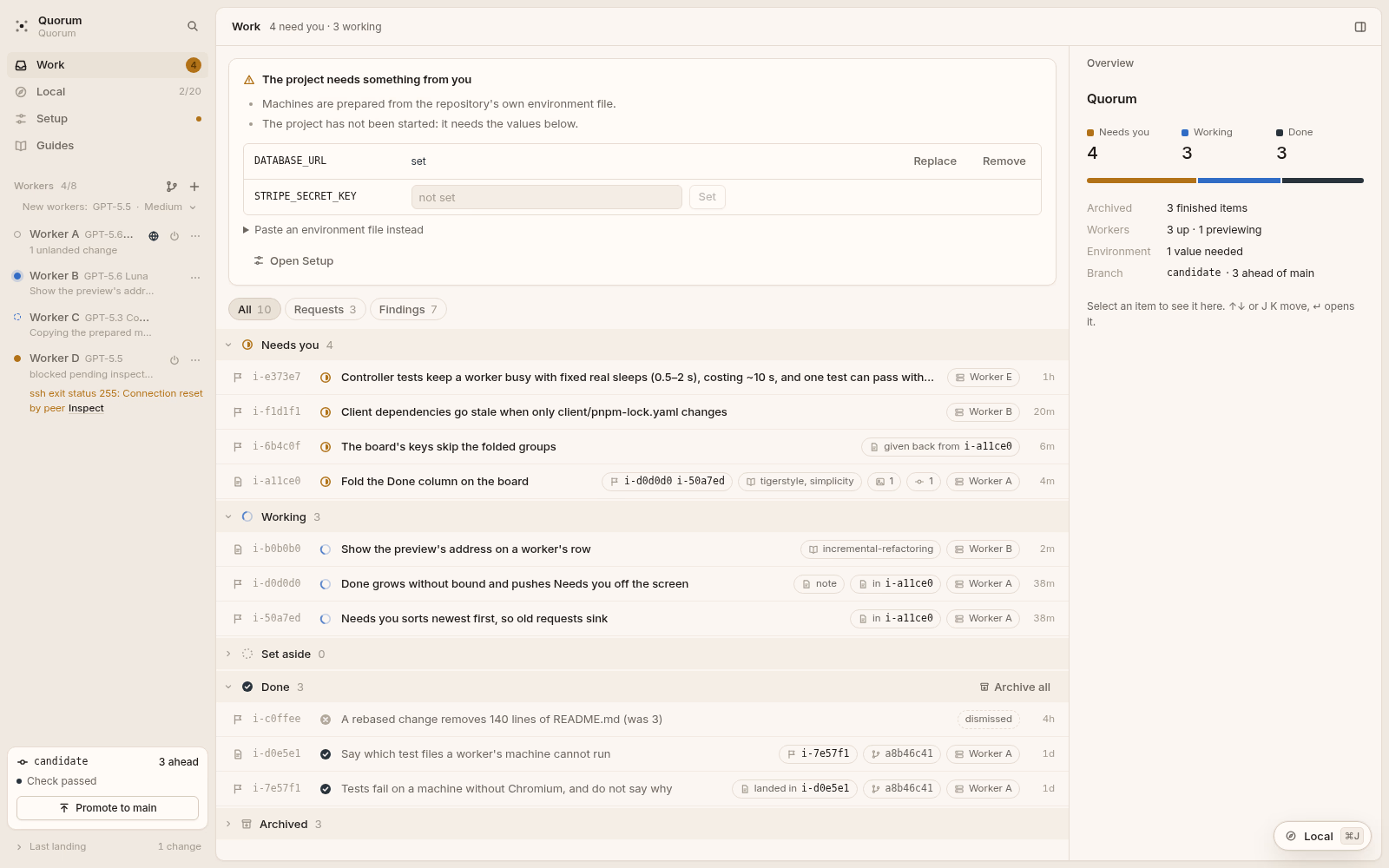Click the a8b46c41 commit chip on i-d0e5e1

(x=902, y=754)
